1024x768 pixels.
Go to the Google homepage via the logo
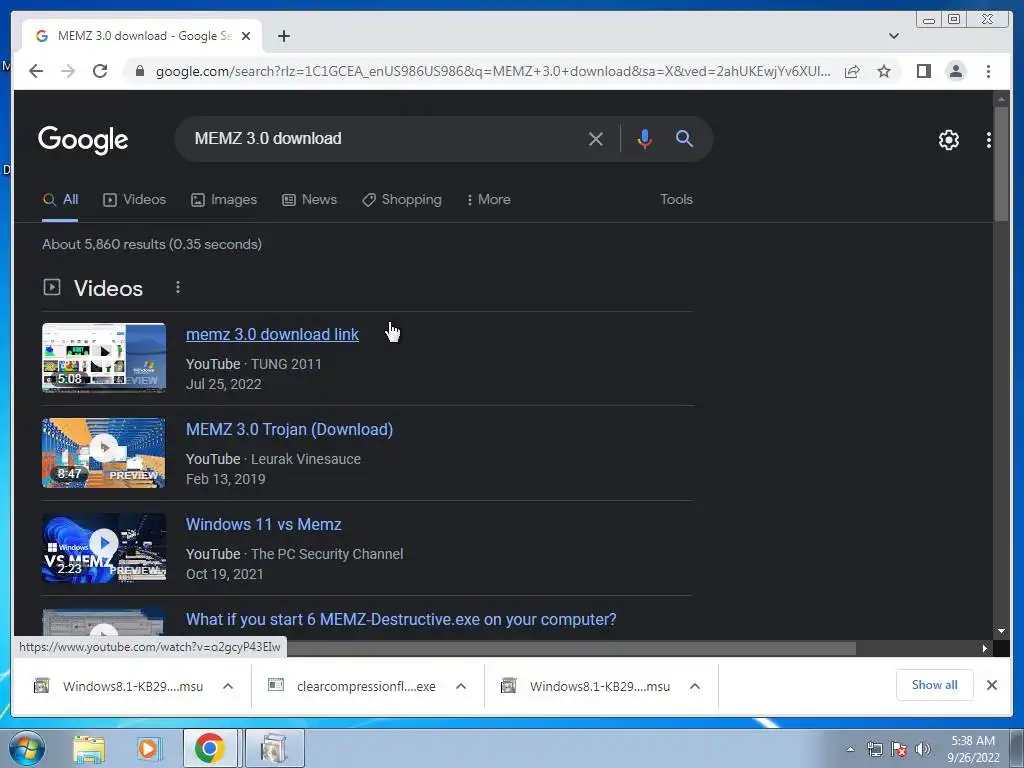tap(83, 139)
